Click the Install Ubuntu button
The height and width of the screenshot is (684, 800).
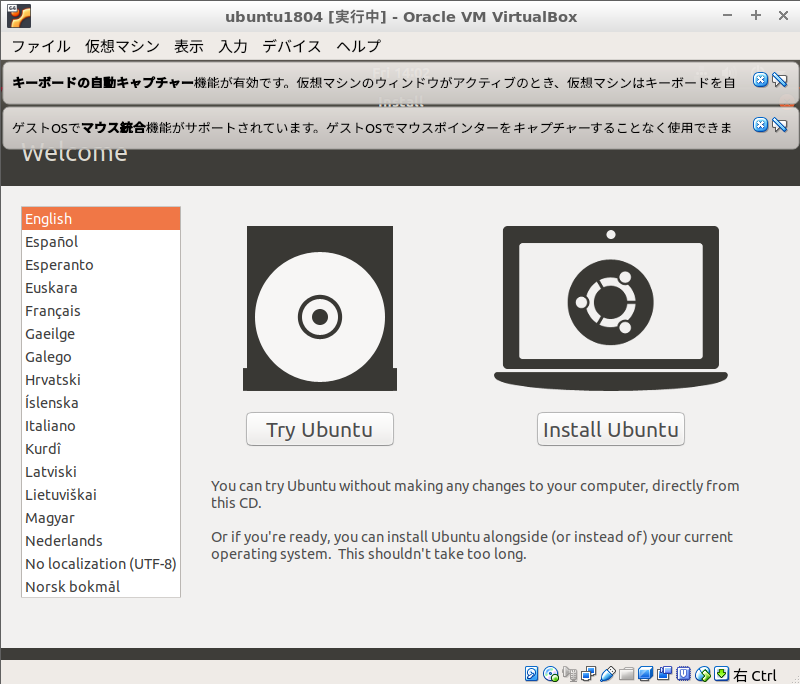pyautogui.click(x=611, y=429)
